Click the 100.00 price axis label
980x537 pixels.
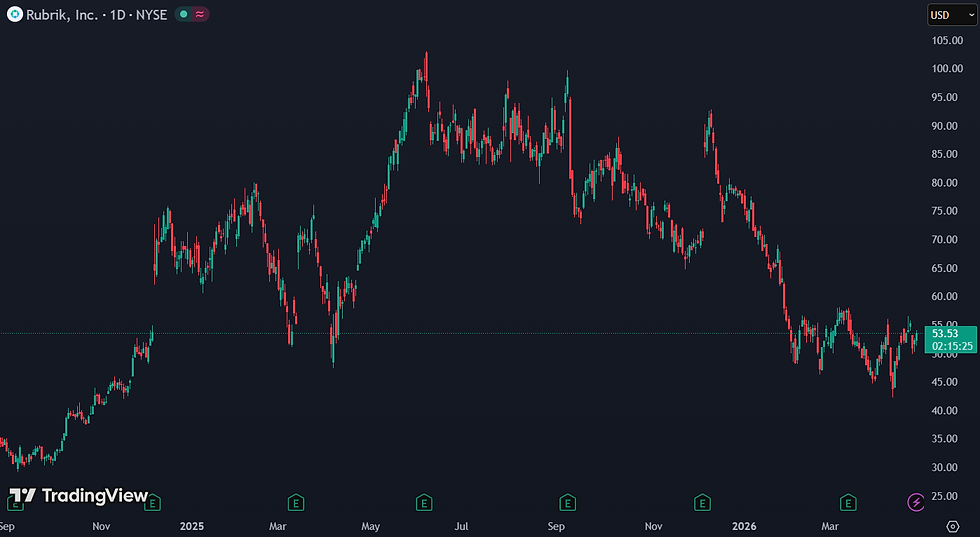(x=947, y=69)
